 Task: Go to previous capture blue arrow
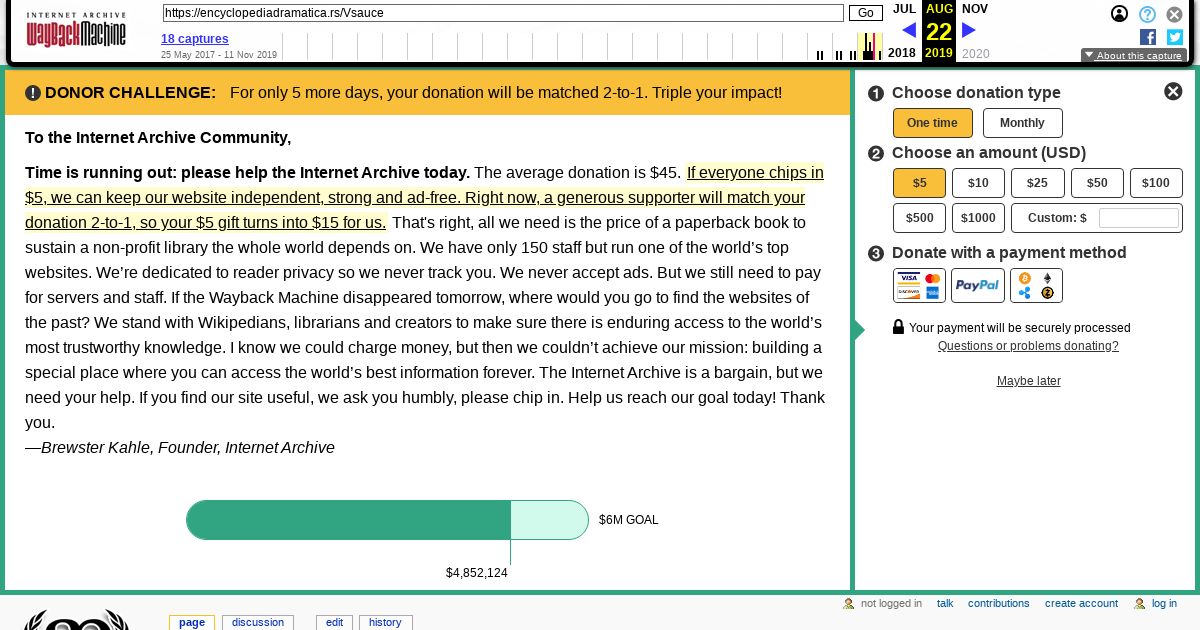click(908, 30)
